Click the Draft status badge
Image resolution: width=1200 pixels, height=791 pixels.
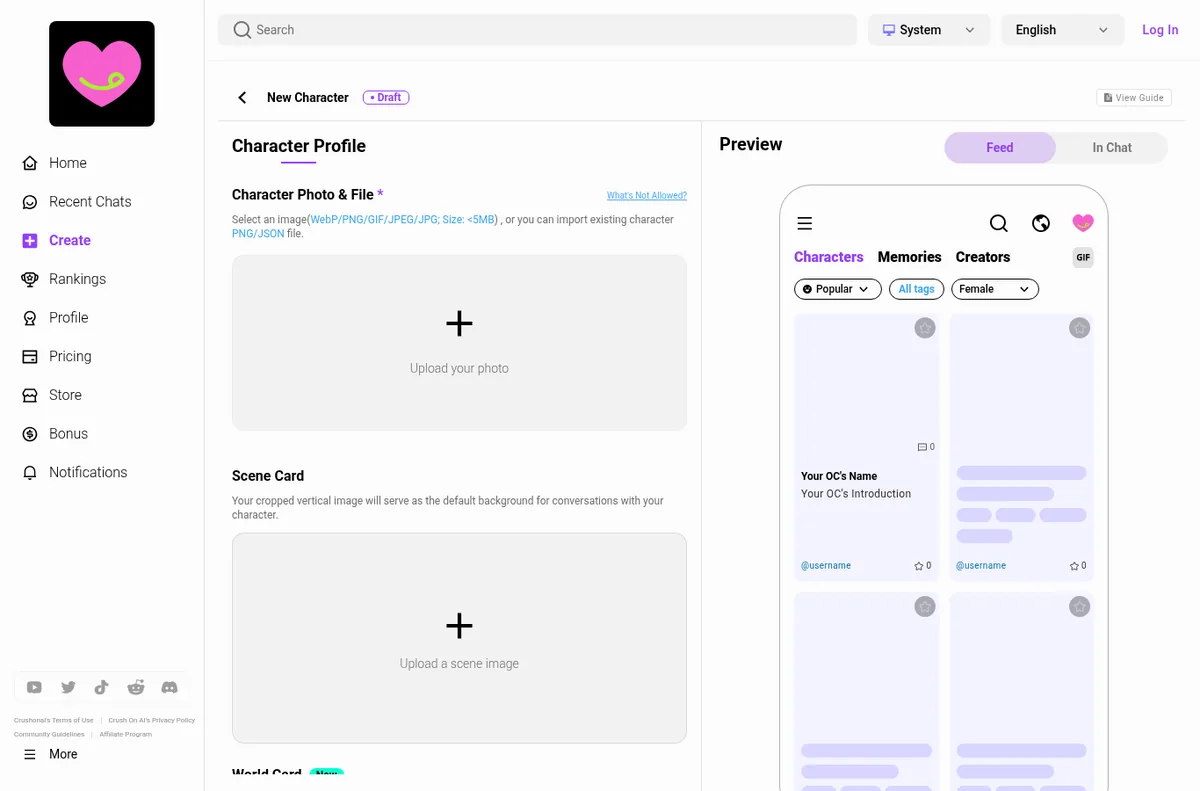(386, 97)
